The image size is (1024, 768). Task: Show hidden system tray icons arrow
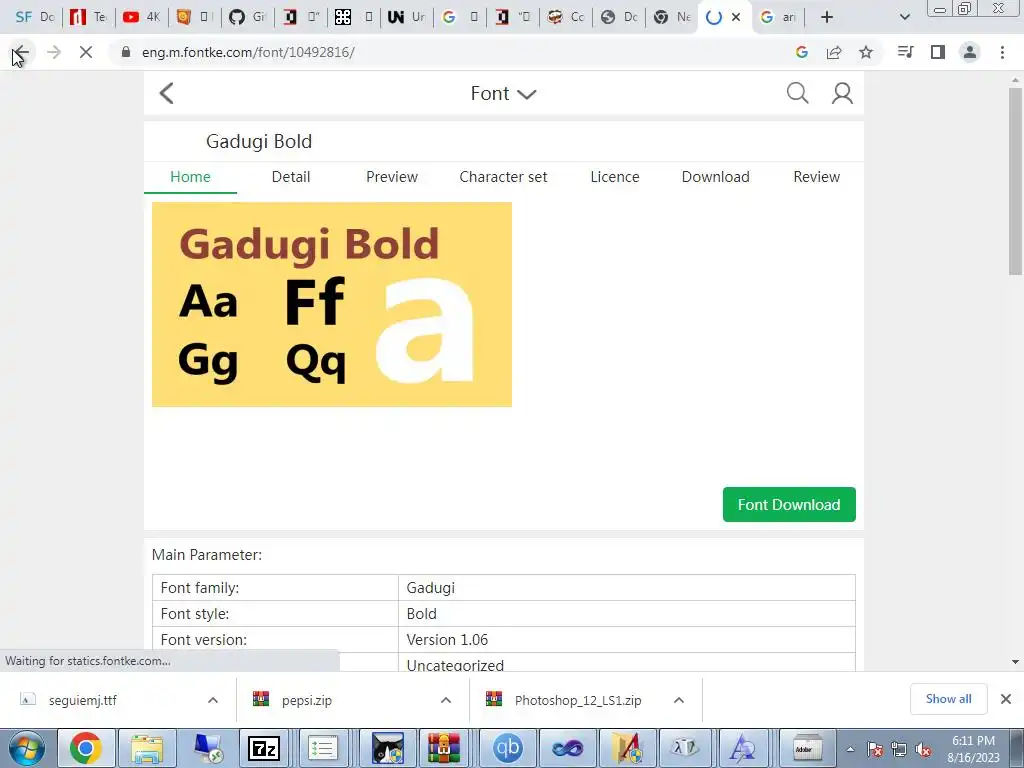point(850,749)
